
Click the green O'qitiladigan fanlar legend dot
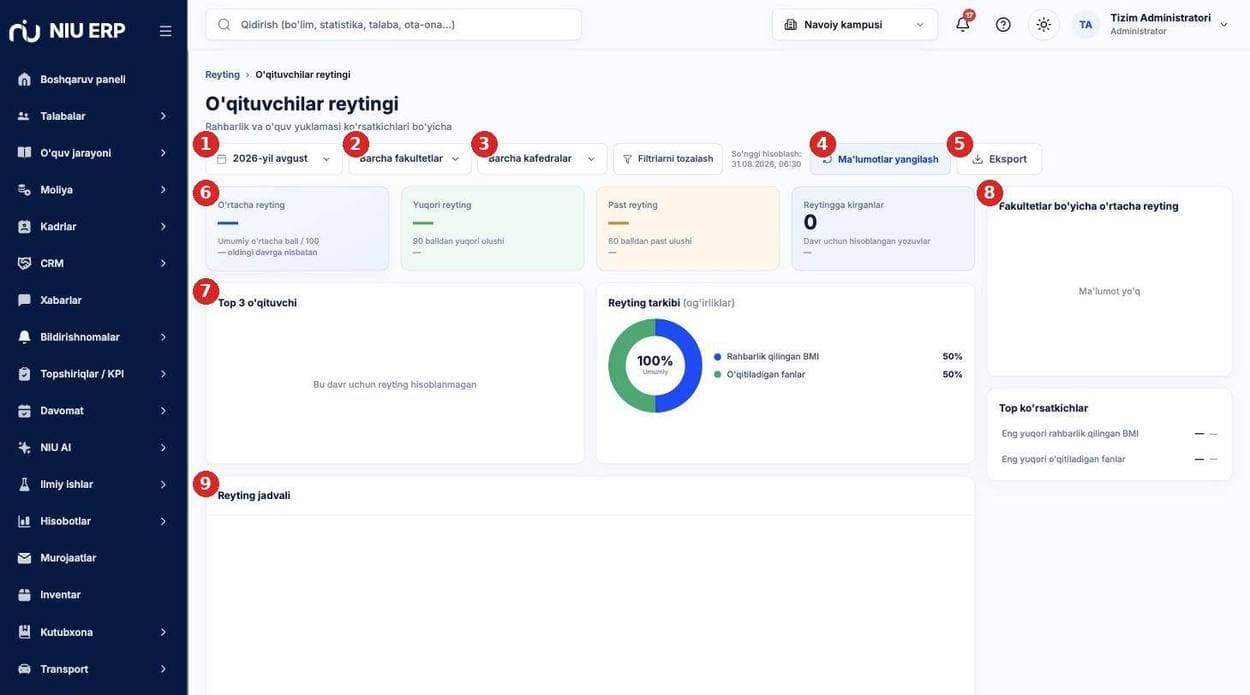tap(718, 375)
